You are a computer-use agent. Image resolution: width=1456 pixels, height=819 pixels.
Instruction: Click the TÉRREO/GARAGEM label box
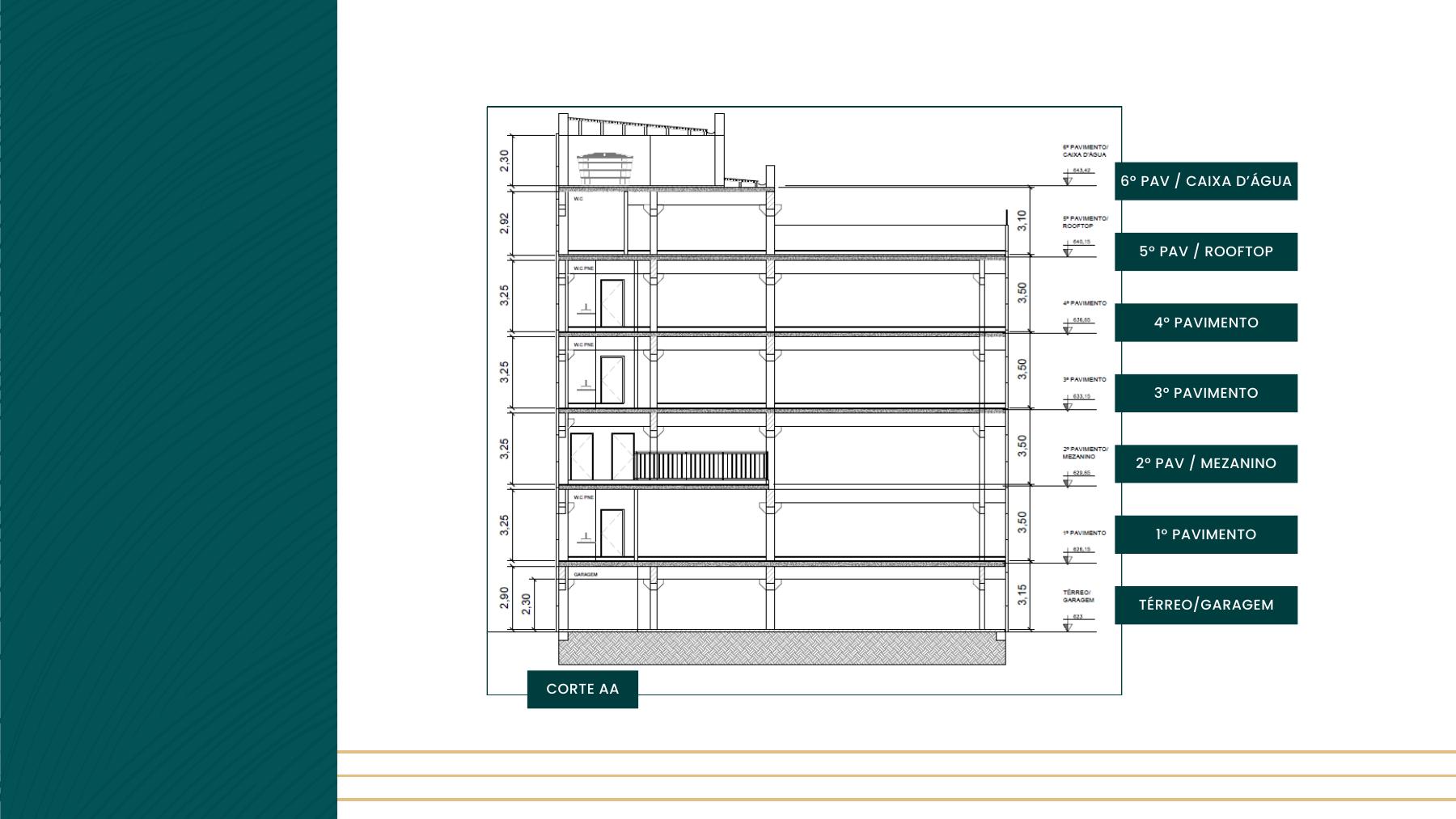tap(1205, 605)
